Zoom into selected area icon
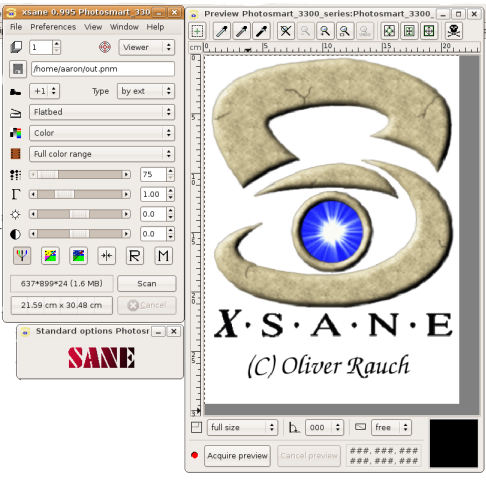This screenshot has width=486, height=480. coord(345,31)
